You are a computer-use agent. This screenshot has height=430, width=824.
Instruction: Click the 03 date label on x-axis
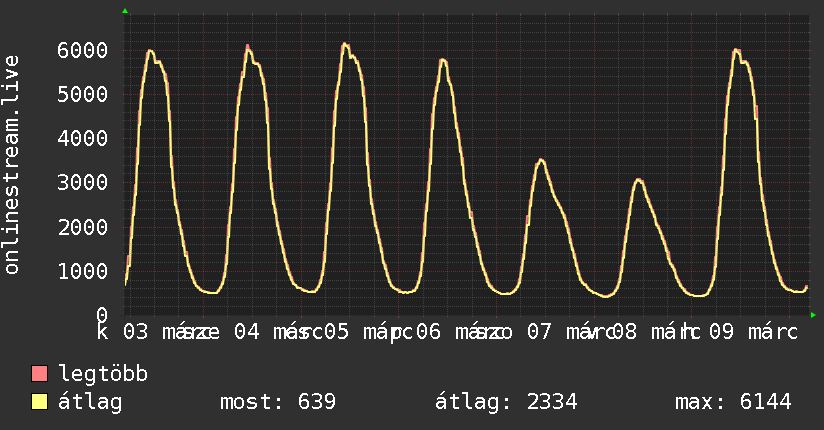coord(136,332)
